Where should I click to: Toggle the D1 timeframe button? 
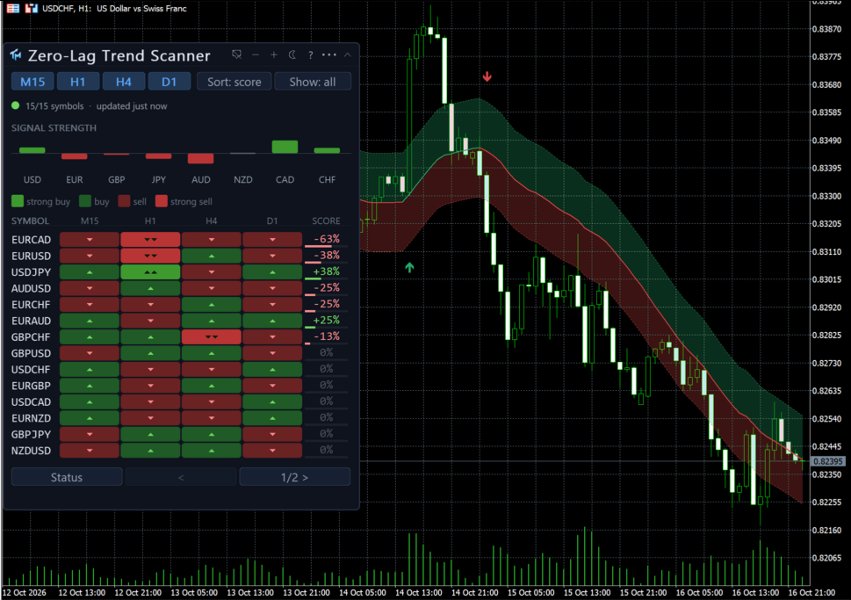coord(169,82)
